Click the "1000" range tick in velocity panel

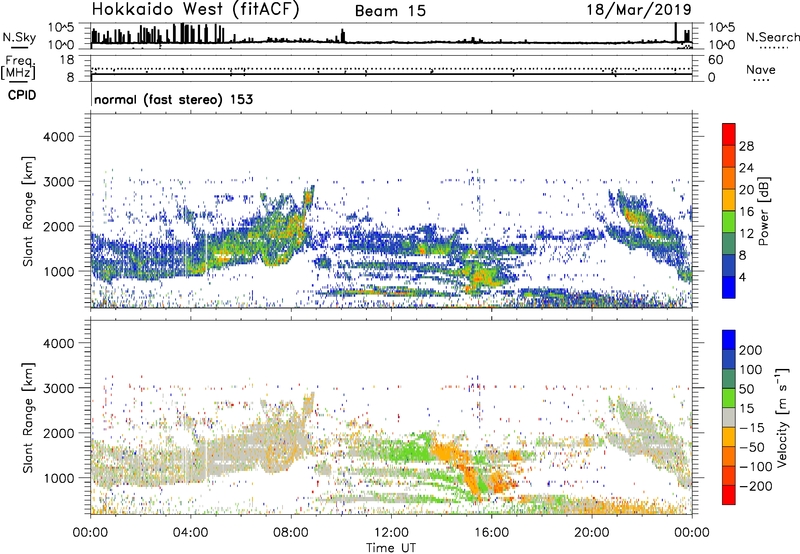pos(59,478)
